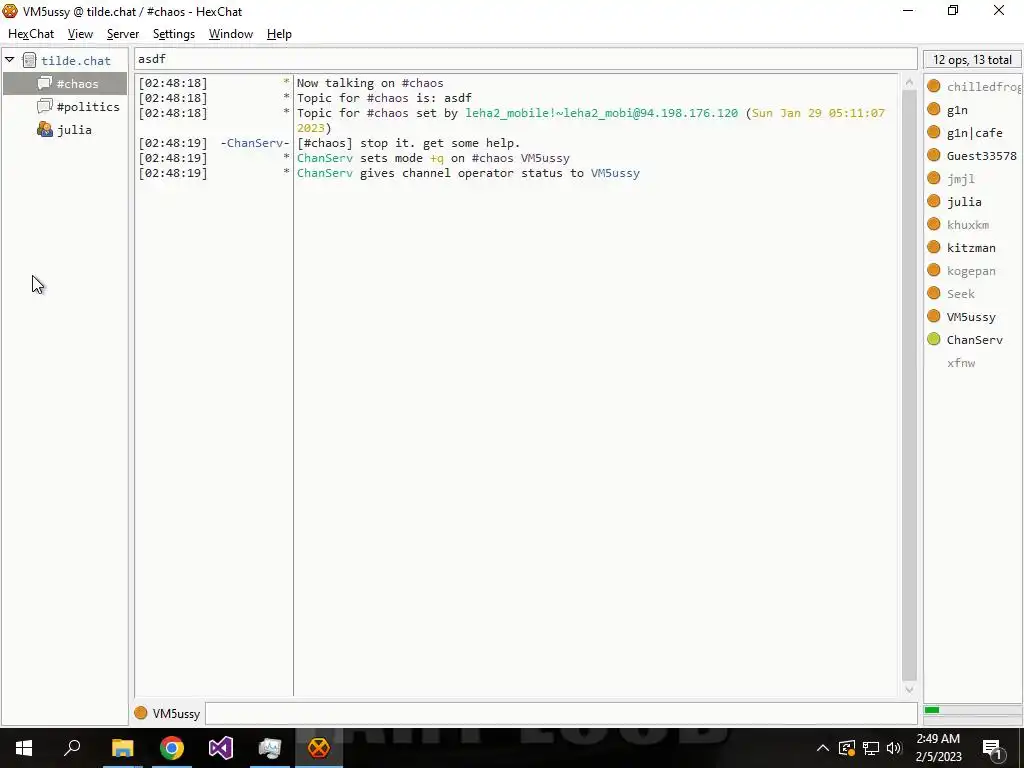Screen dimensions: 1024x768
Task: Click the leha2_mobile hostmask in topic line
Action: [601, 113]
